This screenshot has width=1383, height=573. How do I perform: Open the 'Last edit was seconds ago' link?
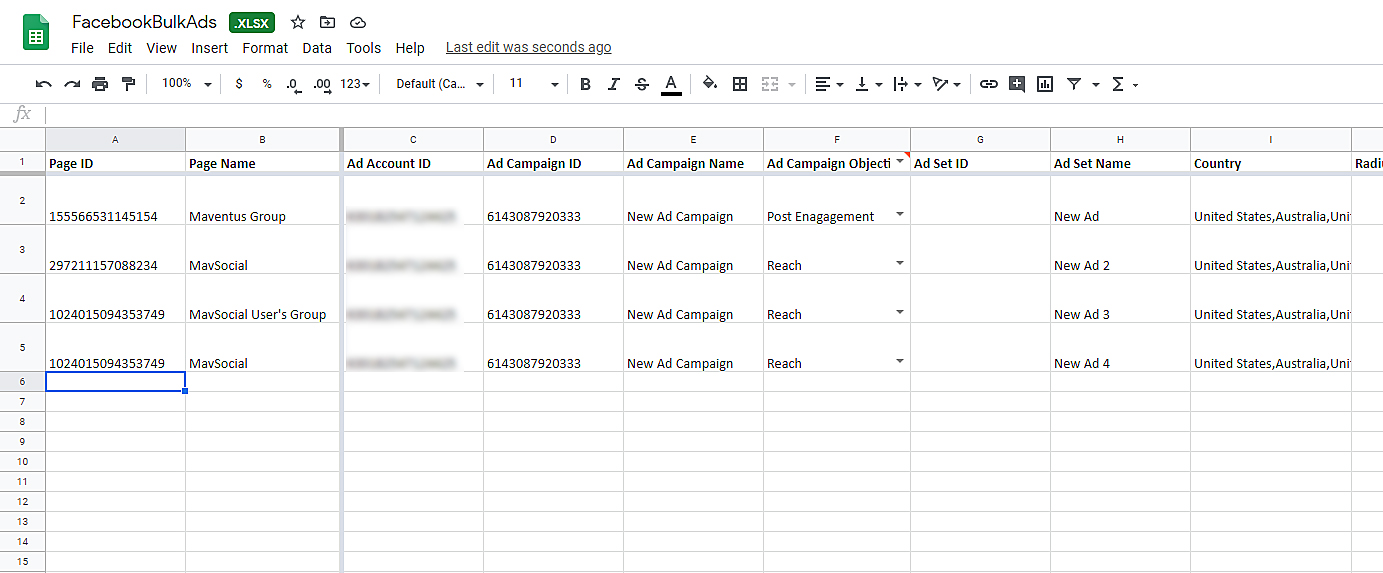click(x=528, y=47)
